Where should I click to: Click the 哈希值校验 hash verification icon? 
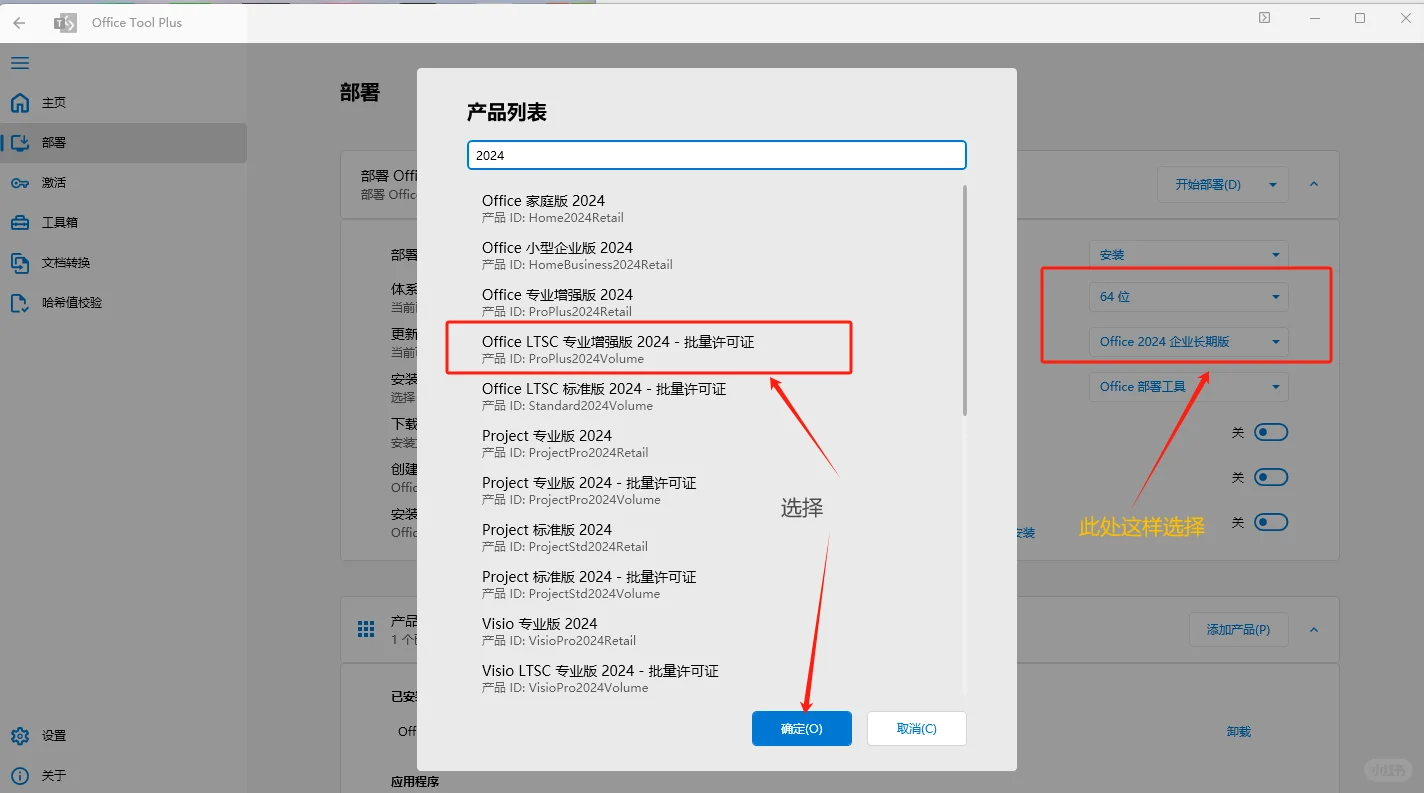point(20,302)
